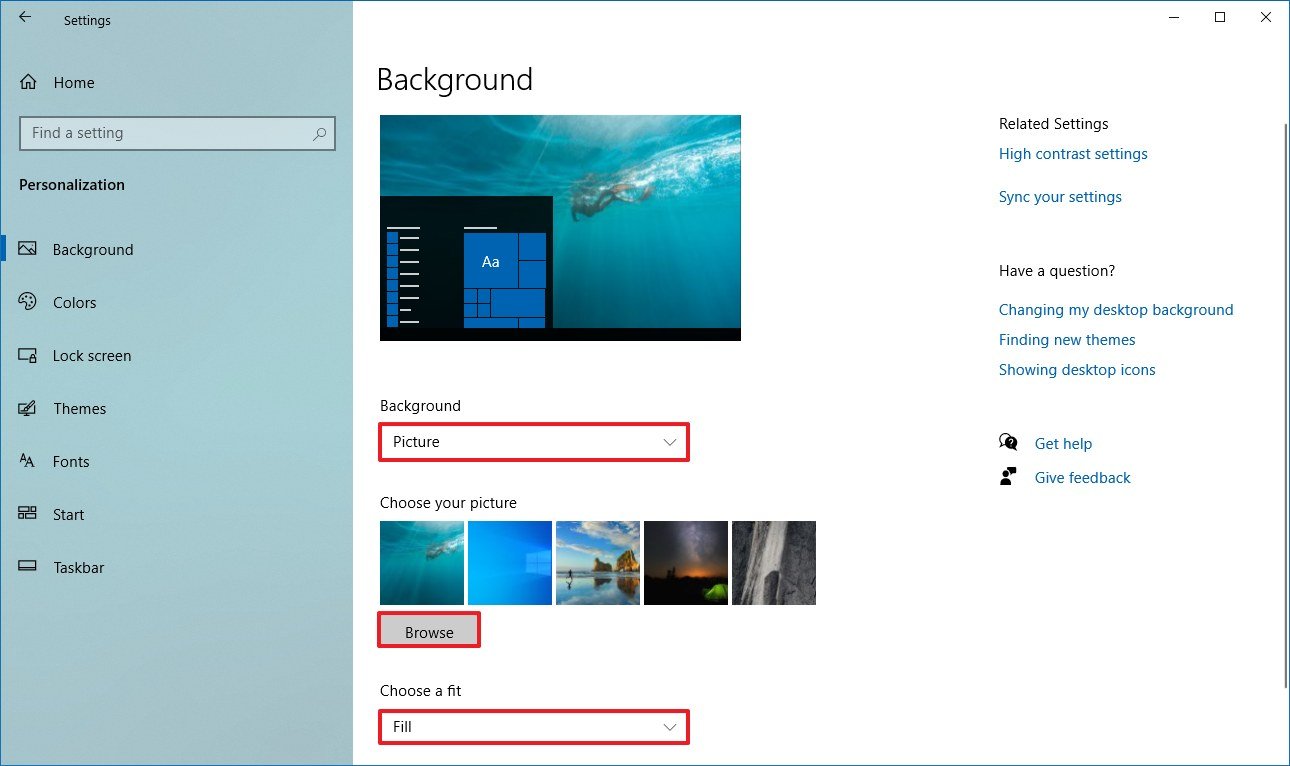1290x766 pixels.
Task: Open Changing my desktop background help link
Action: point(1116,310)
